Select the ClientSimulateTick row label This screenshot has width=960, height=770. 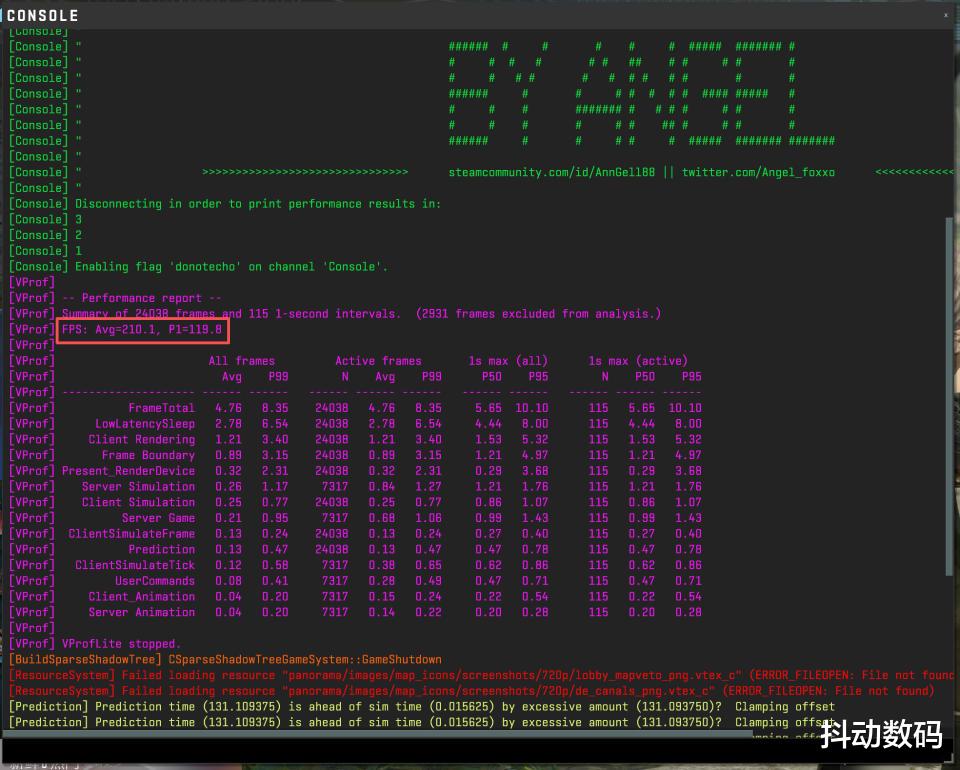point(135,565)
